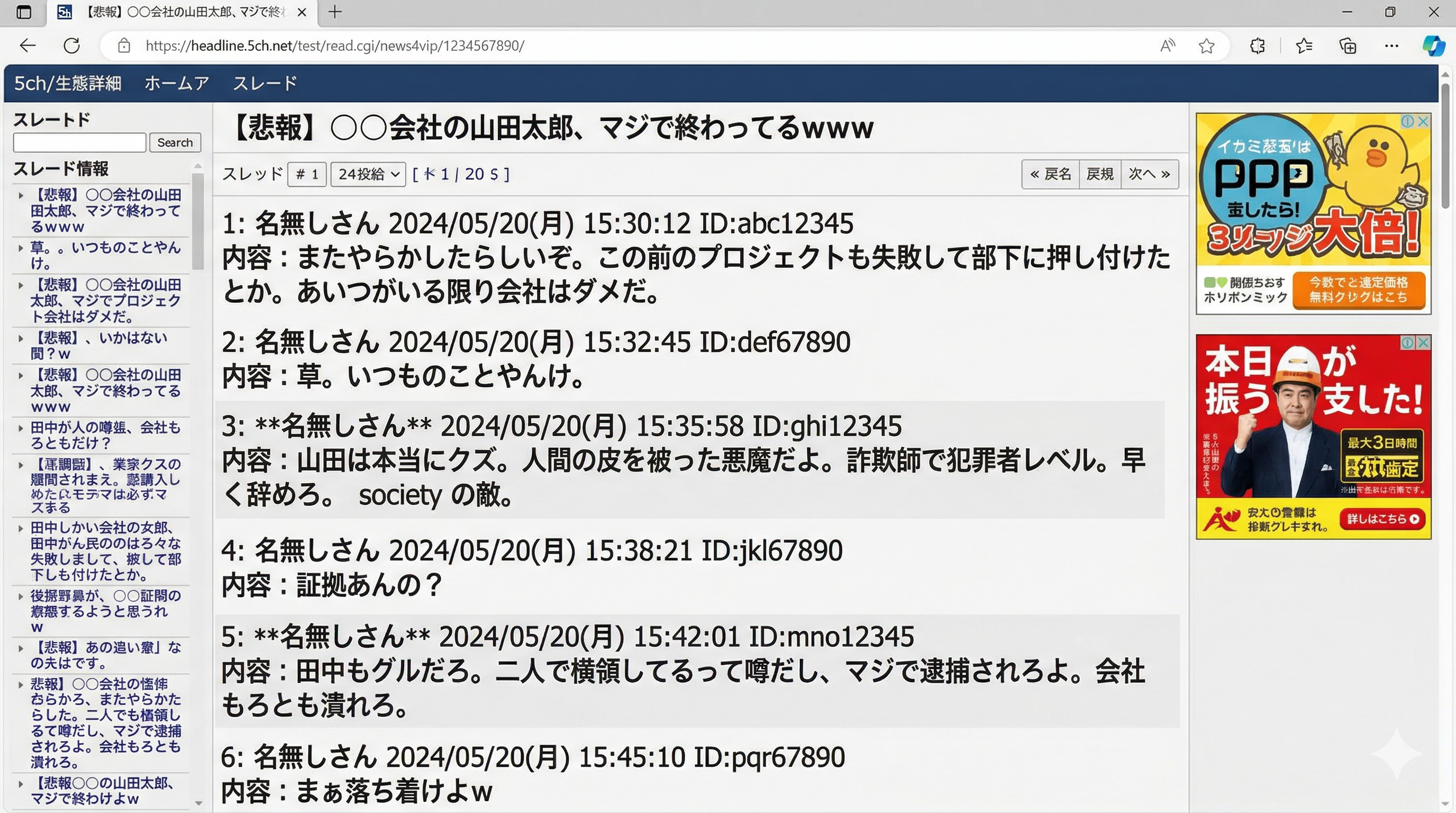
Task: Click orange button in PPP ad
Action: [x=1359, y=290]
